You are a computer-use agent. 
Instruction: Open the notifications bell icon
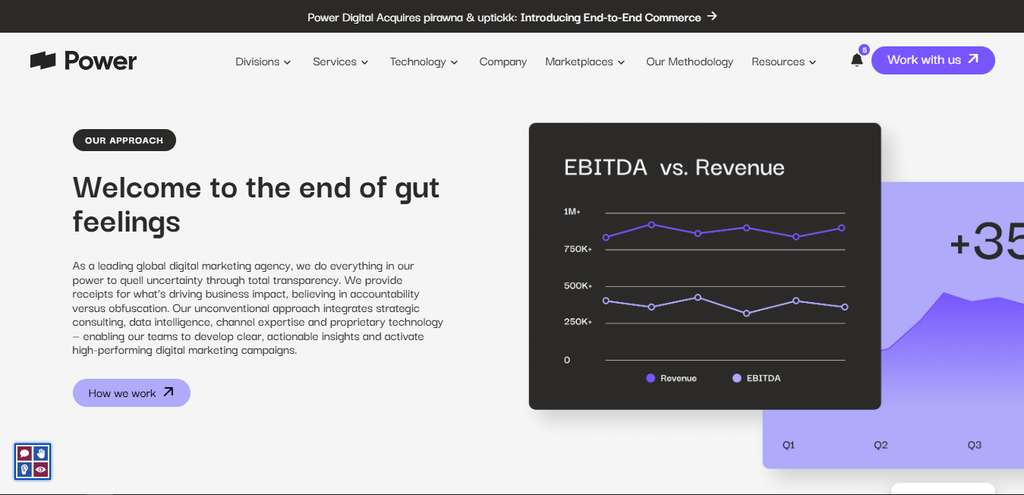pyautogui.click(x=857, y=61)
